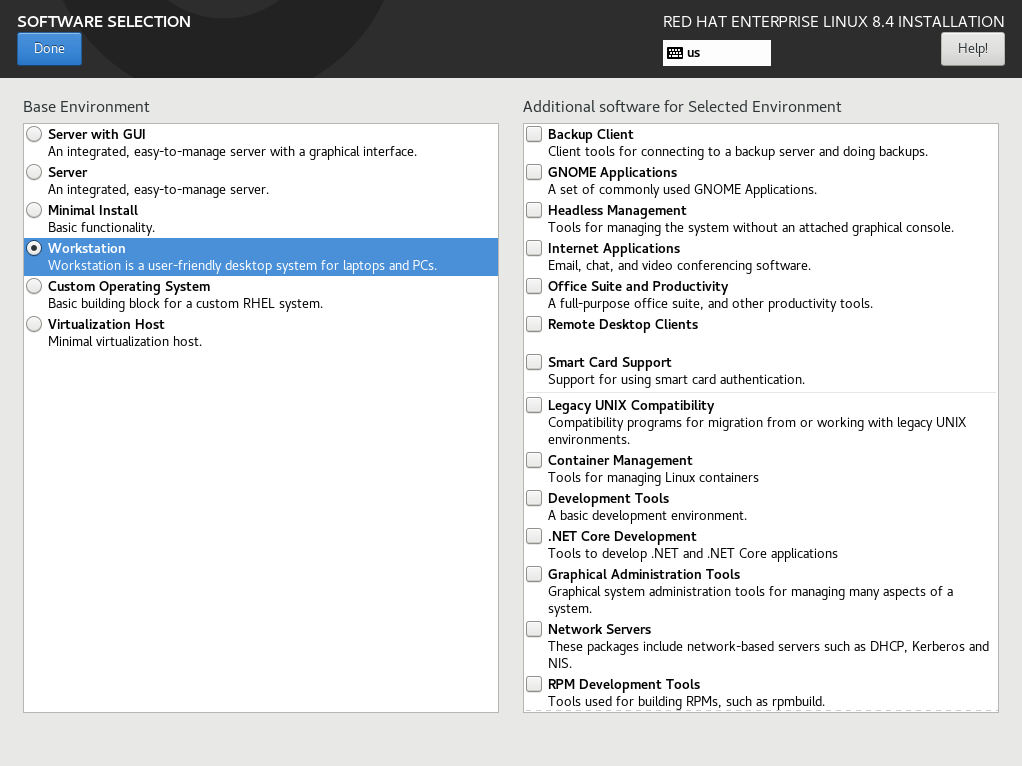Click the Done button

[49, 49]
